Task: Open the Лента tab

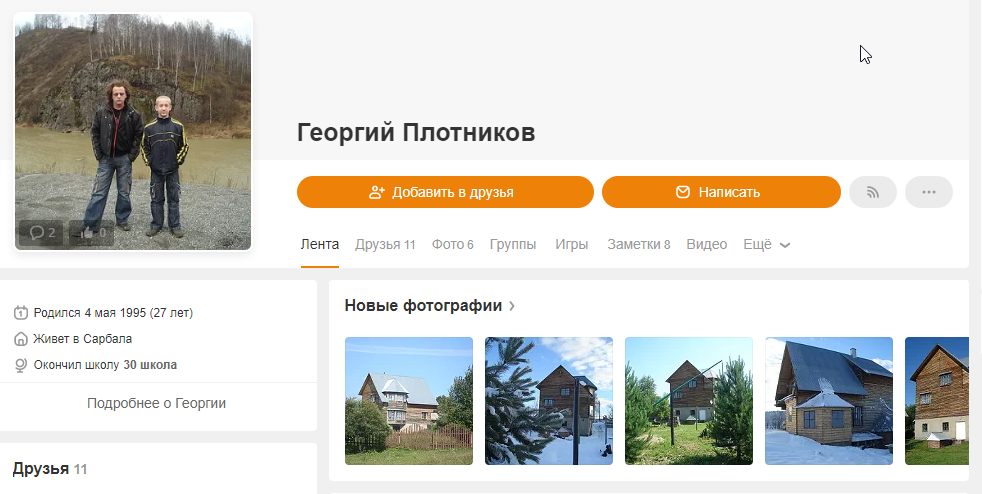Action: click(319, 244)
